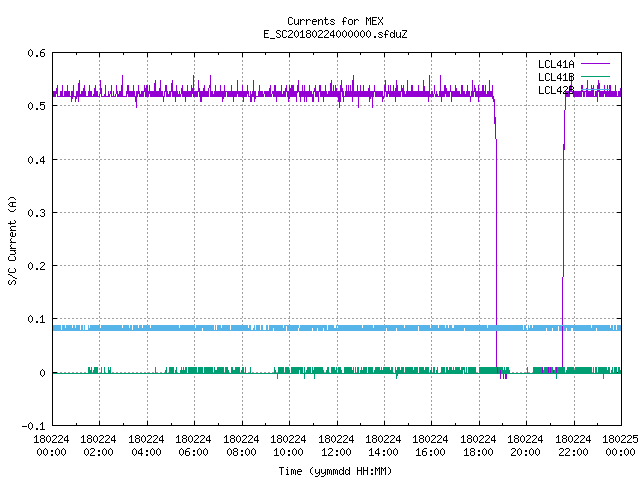This screenshot has width=640, height=480.
Task: Click the 0 y-axis tick value
Action: pyautogui.click(x=42, y=373)
